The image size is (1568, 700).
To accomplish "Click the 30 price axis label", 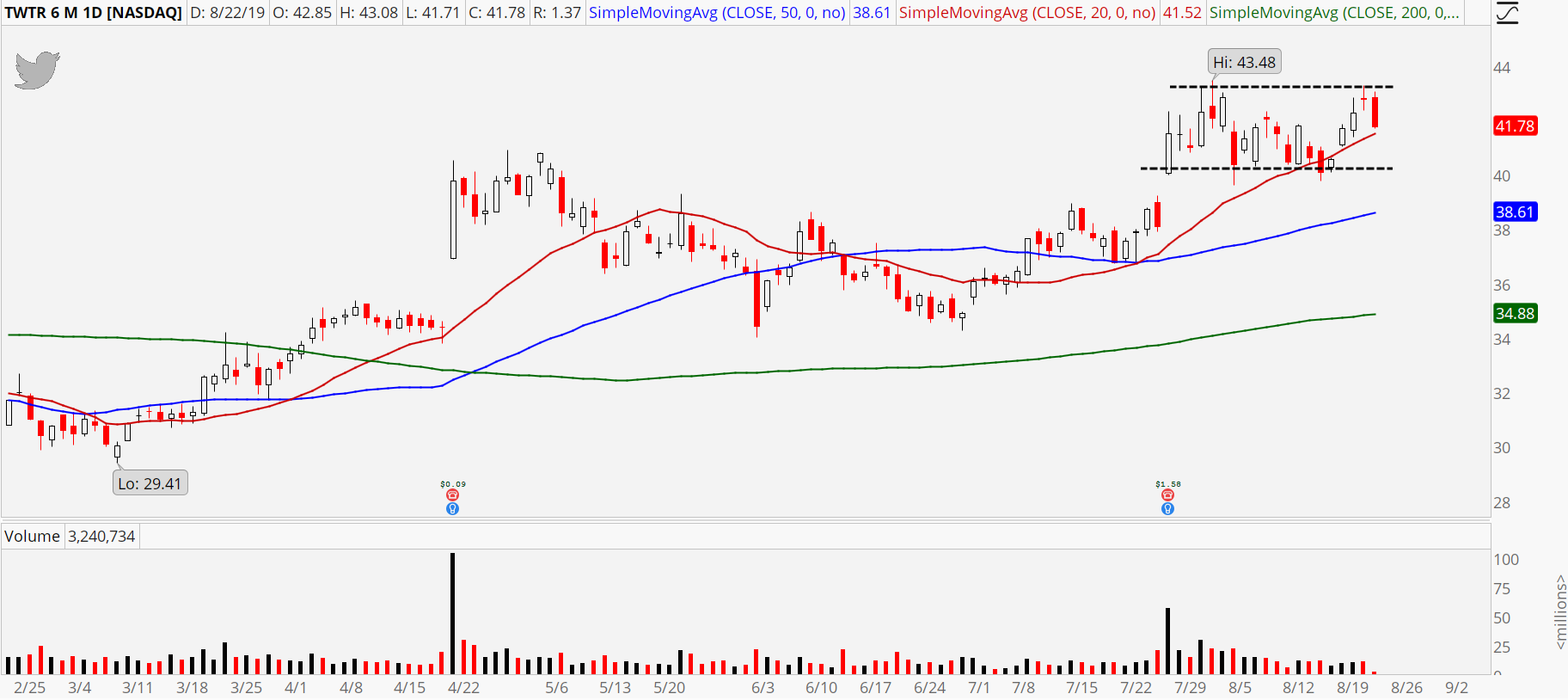I will pyautogui.click(x=1502, y=448).
